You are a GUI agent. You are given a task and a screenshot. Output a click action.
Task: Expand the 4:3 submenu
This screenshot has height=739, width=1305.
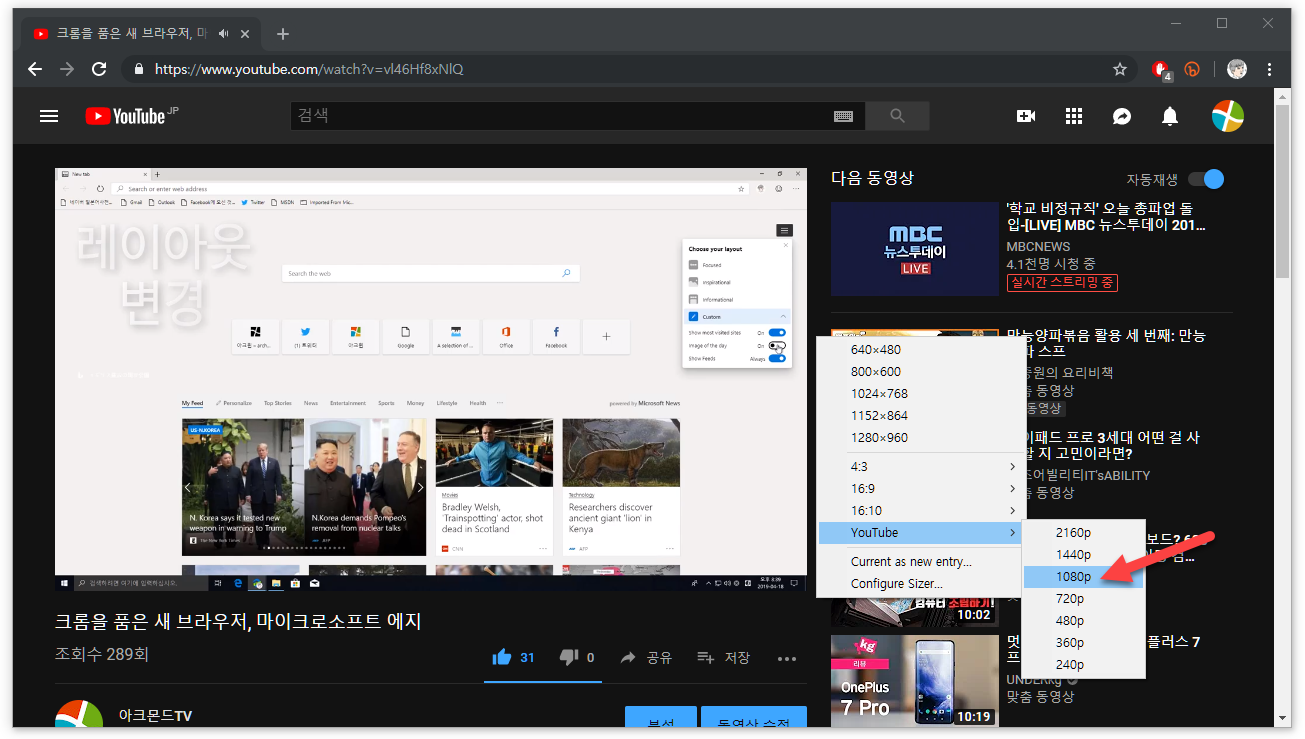pos(919,467)
